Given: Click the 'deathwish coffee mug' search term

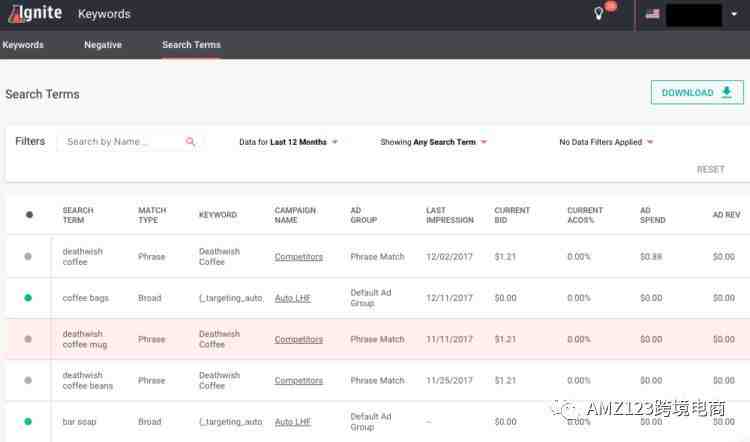Looking at the screenshot, I should point(85,339).
